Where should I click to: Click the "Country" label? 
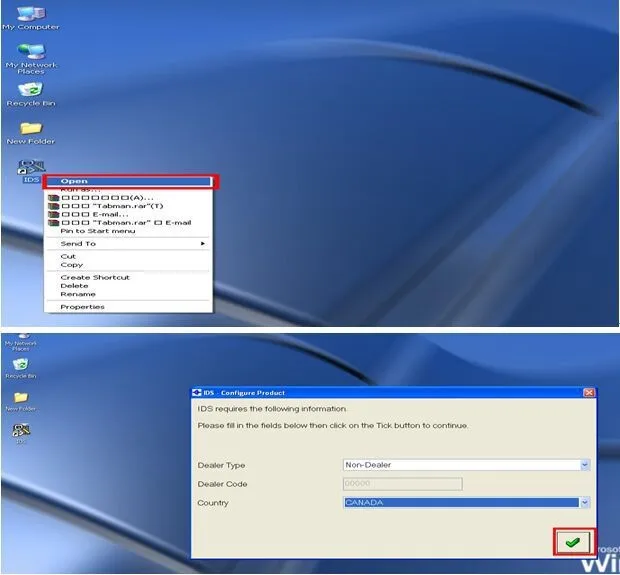[x=213, y=503]
